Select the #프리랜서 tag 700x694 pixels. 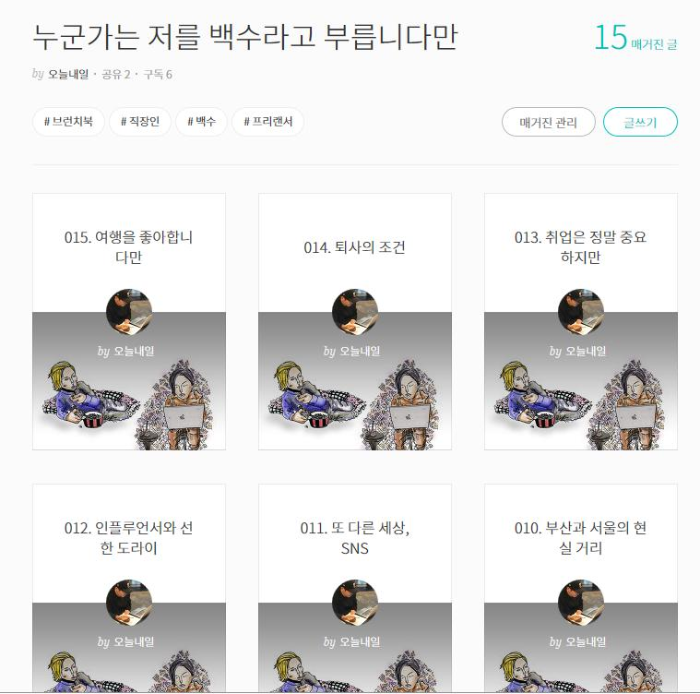click(x=268, y=121)
